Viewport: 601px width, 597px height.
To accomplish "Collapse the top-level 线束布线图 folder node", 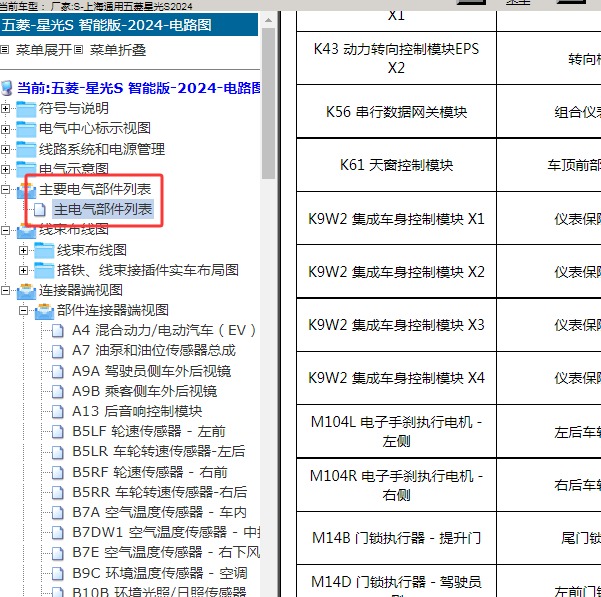I will (5, 230).
